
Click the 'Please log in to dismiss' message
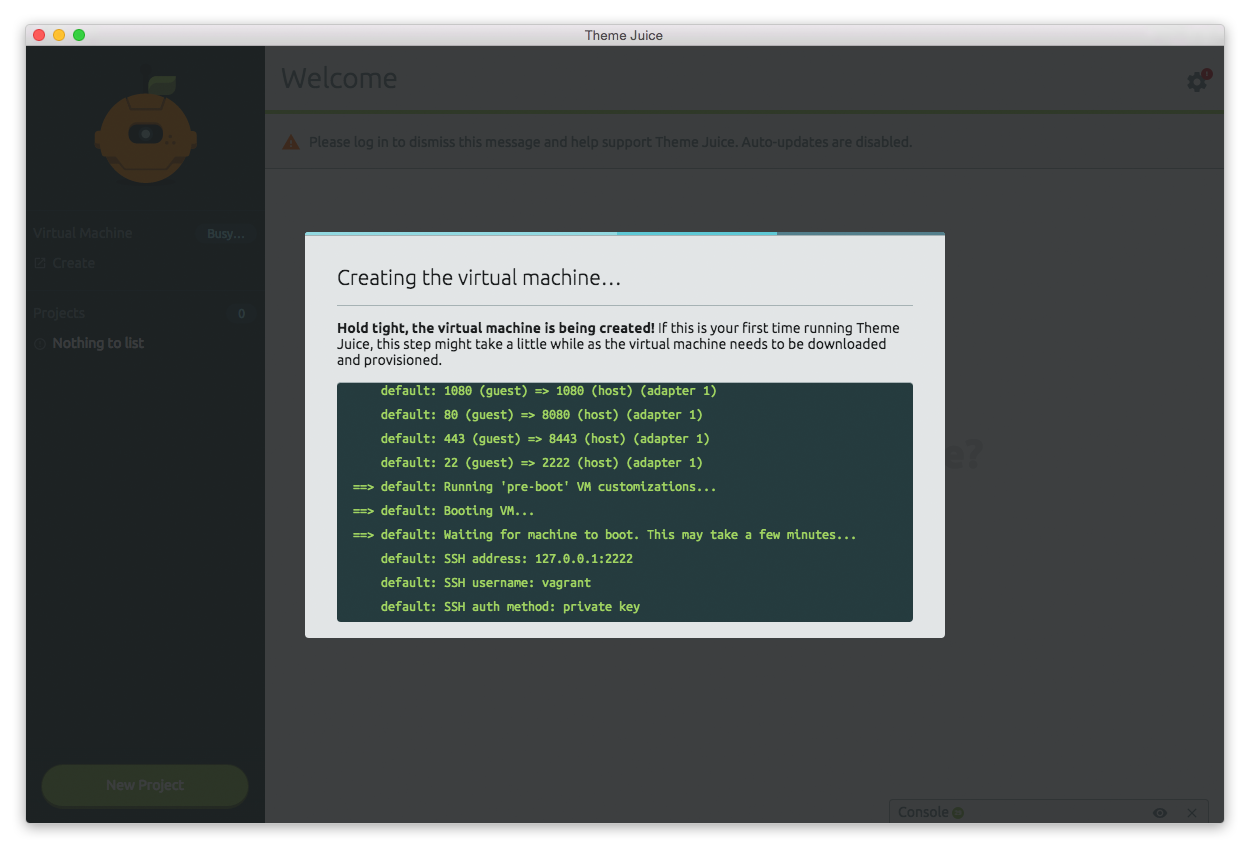[x=610, y=142]
